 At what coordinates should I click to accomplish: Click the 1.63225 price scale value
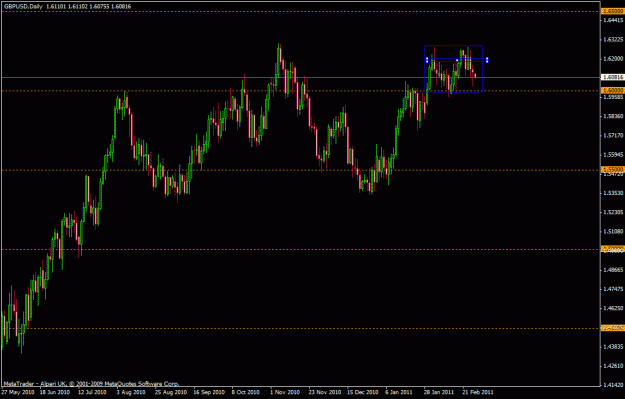(613, 39)
